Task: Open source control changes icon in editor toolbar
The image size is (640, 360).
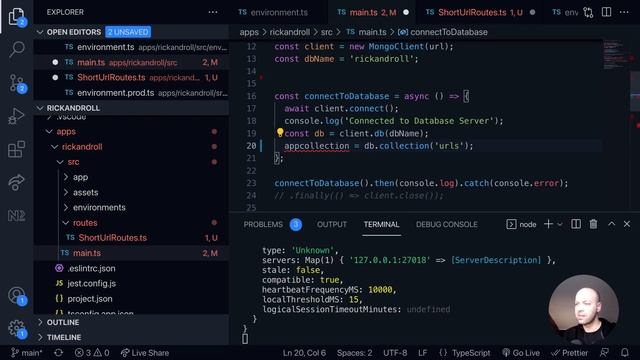Action: click(588, 12)
